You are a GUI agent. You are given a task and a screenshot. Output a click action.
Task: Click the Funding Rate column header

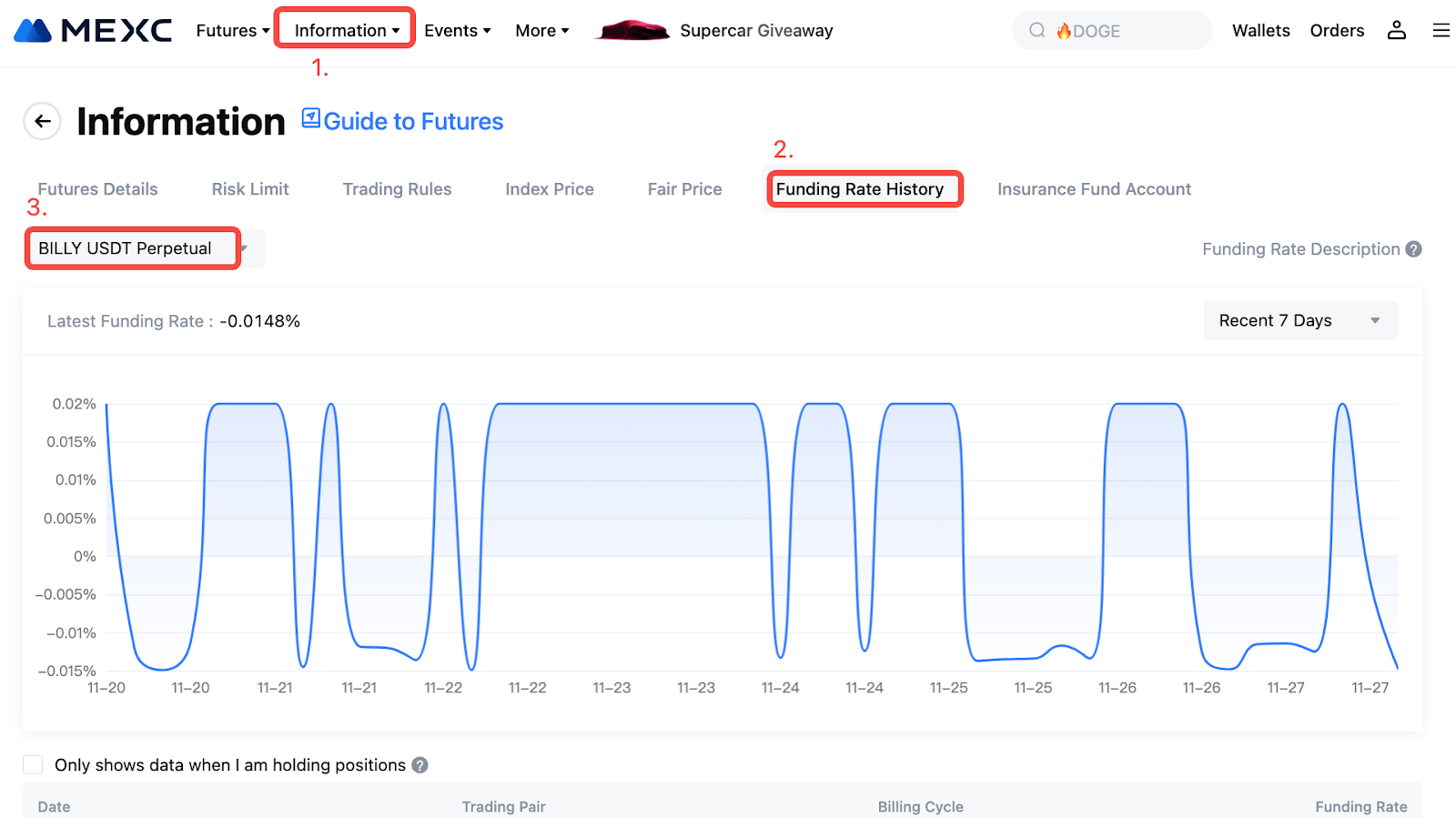[1360, 806]
